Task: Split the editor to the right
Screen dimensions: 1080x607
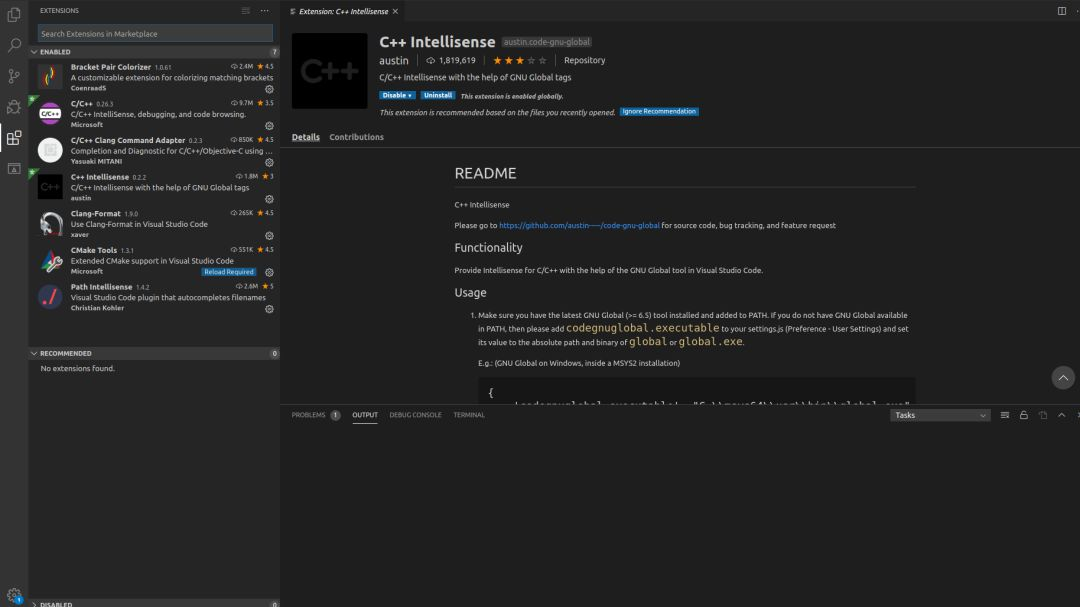Action: 1061,11
